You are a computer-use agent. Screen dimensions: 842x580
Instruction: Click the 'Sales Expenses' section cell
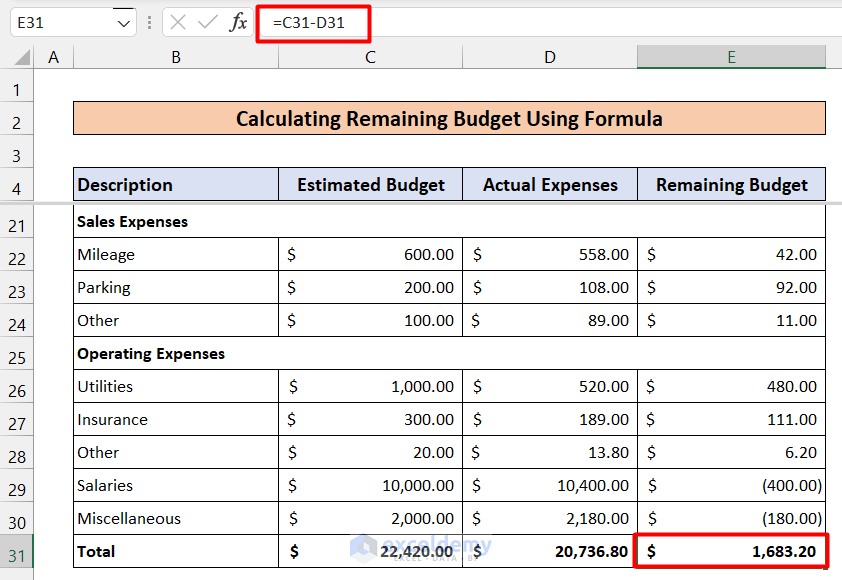(x=449, y=221)
